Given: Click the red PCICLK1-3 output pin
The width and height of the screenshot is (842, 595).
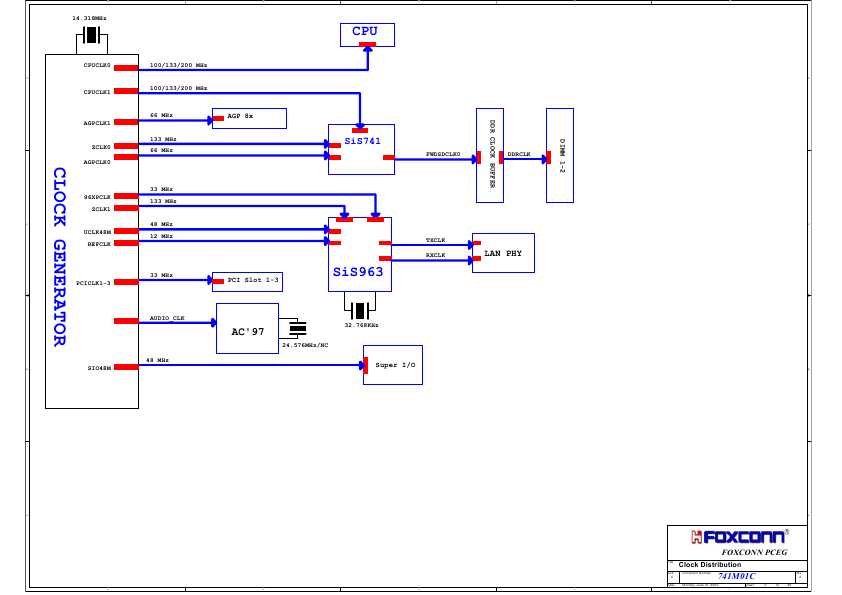Looking at the screenshot, I should click(126, 281).
